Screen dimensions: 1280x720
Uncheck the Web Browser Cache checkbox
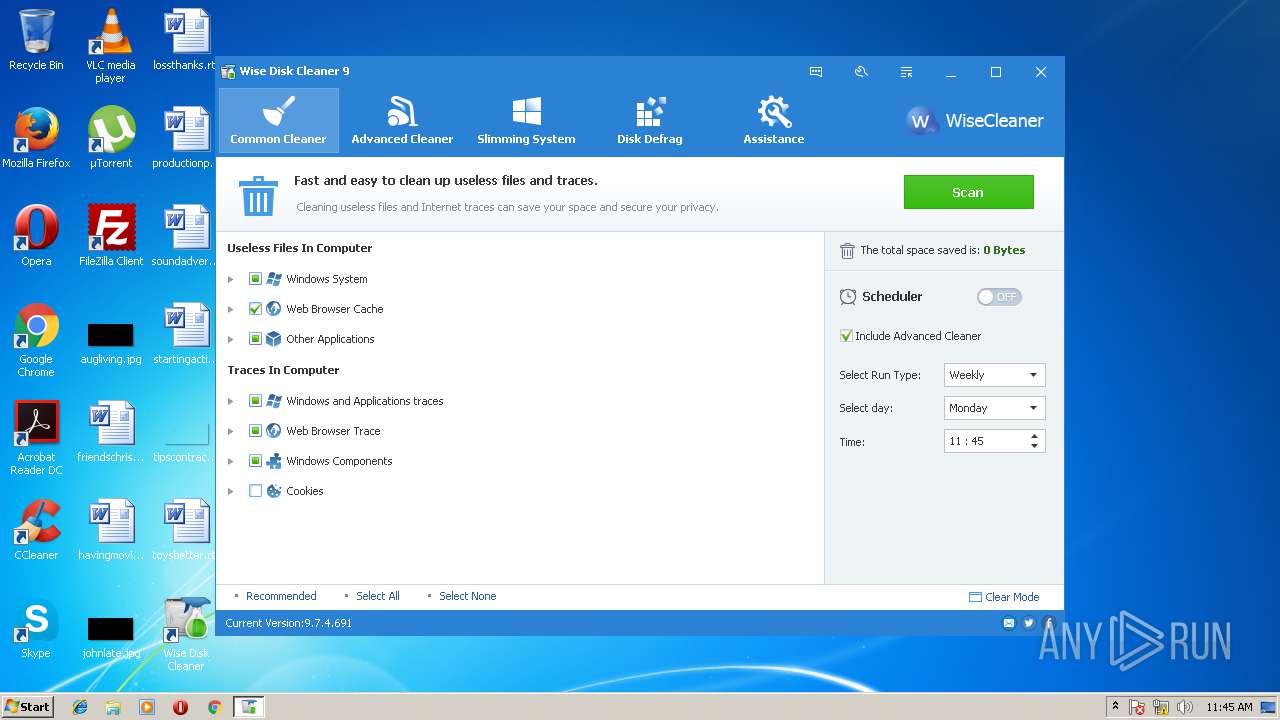click(x=255, y=309)
